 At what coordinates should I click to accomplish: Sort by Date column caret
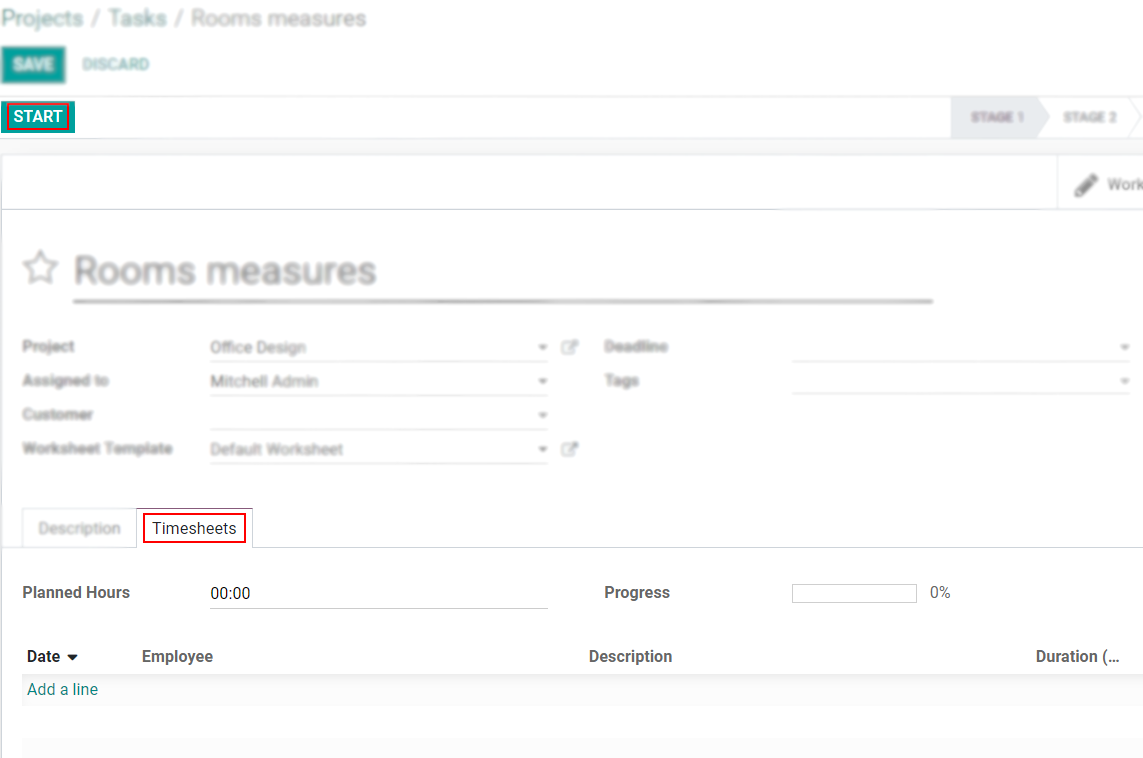click(72, 657)
